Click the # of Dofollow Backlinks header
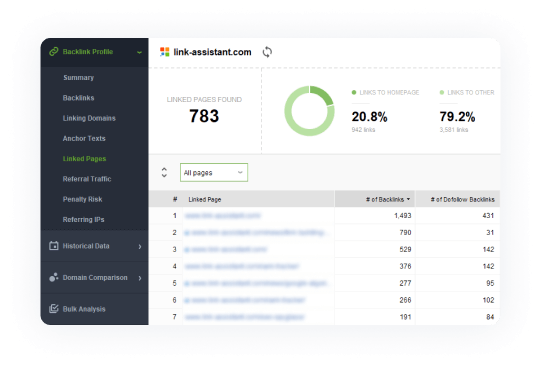The image size is (541, 367). click(x=462, y=199)
